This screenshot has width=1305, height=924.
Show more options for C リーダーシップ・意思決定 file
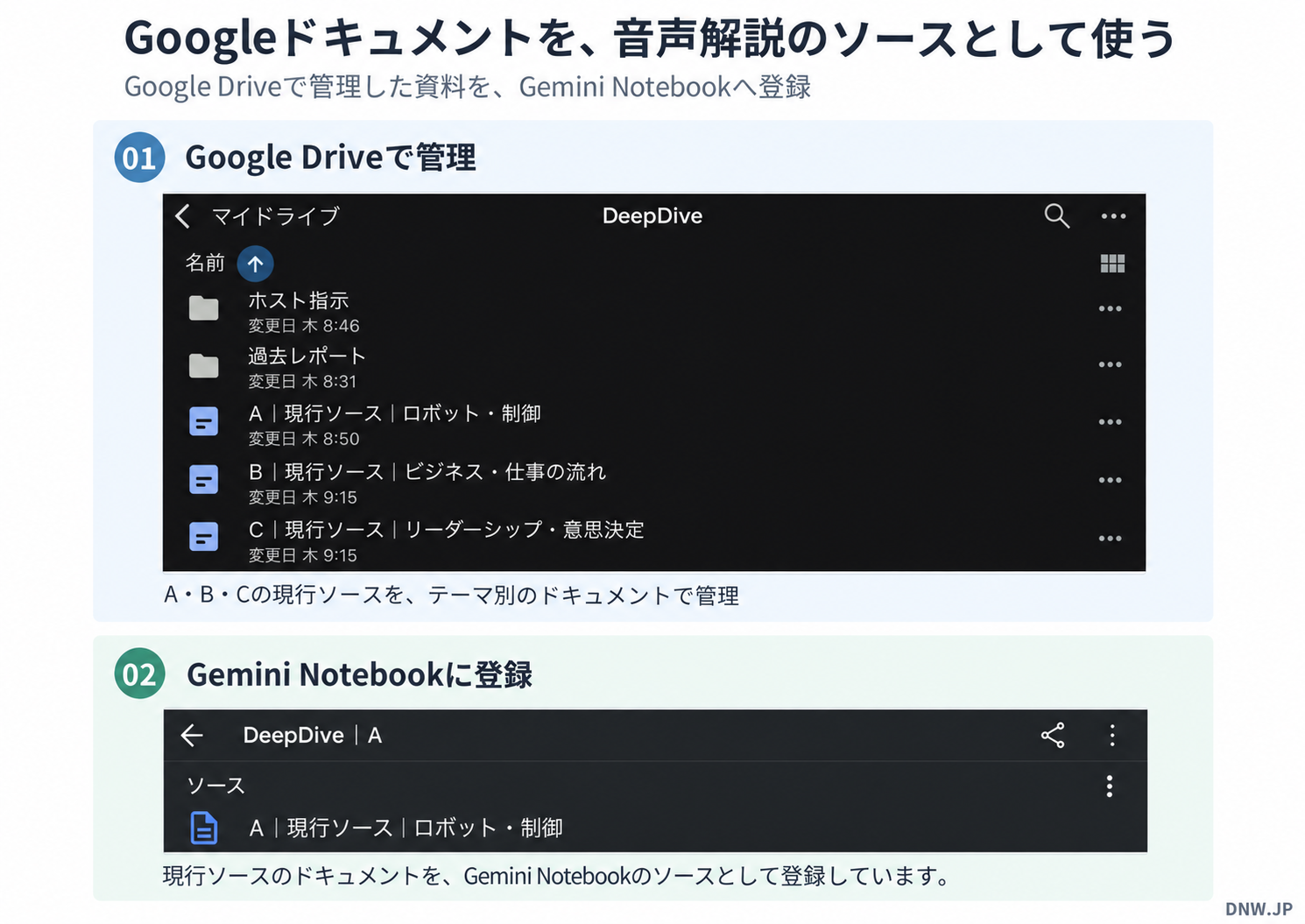click(x=1110, y=538)
